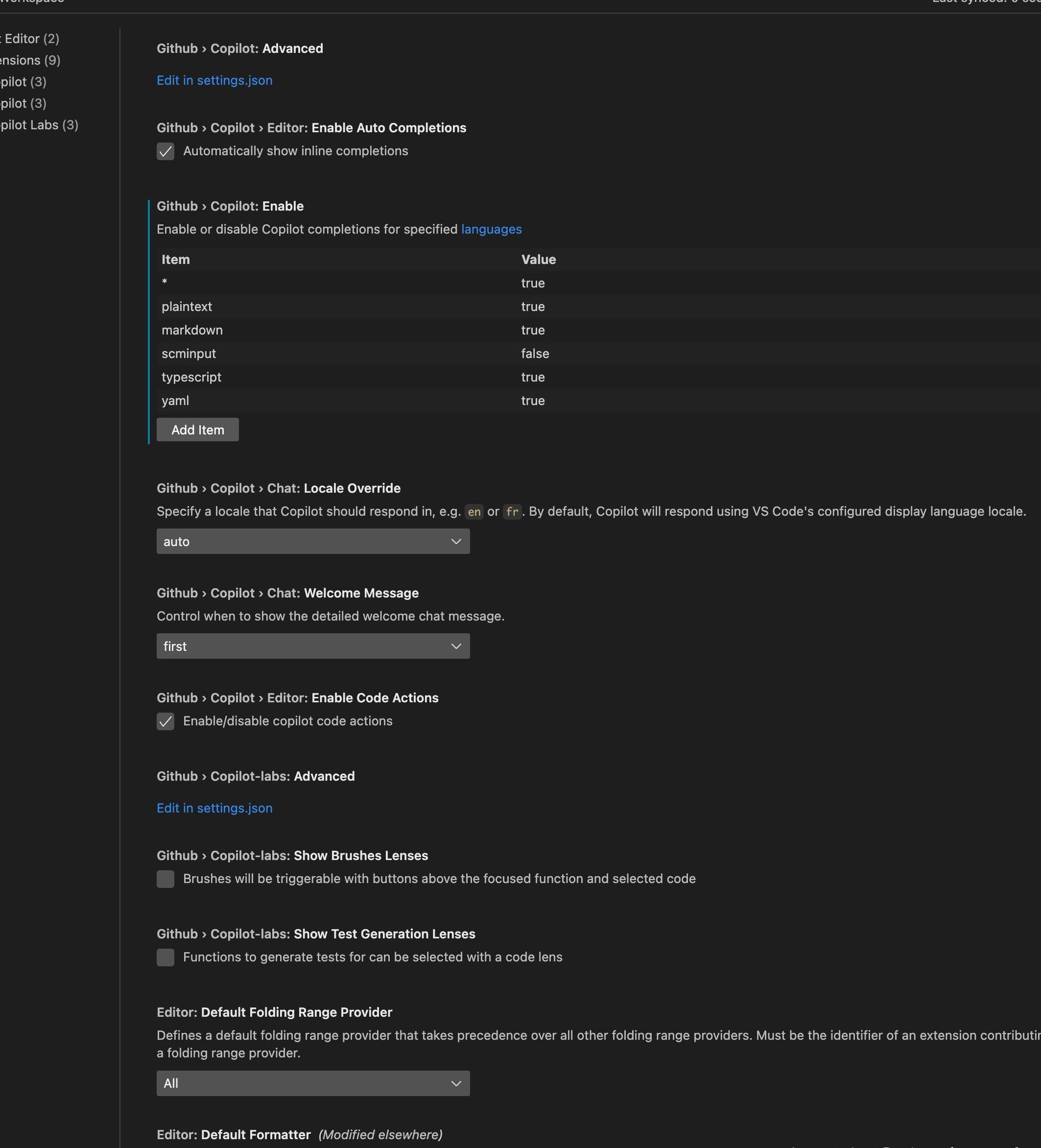Viewport: 1041px width, 1148px height.
Task: Open Github Copilot-labs Advanced menu
Action: (214, 806)
